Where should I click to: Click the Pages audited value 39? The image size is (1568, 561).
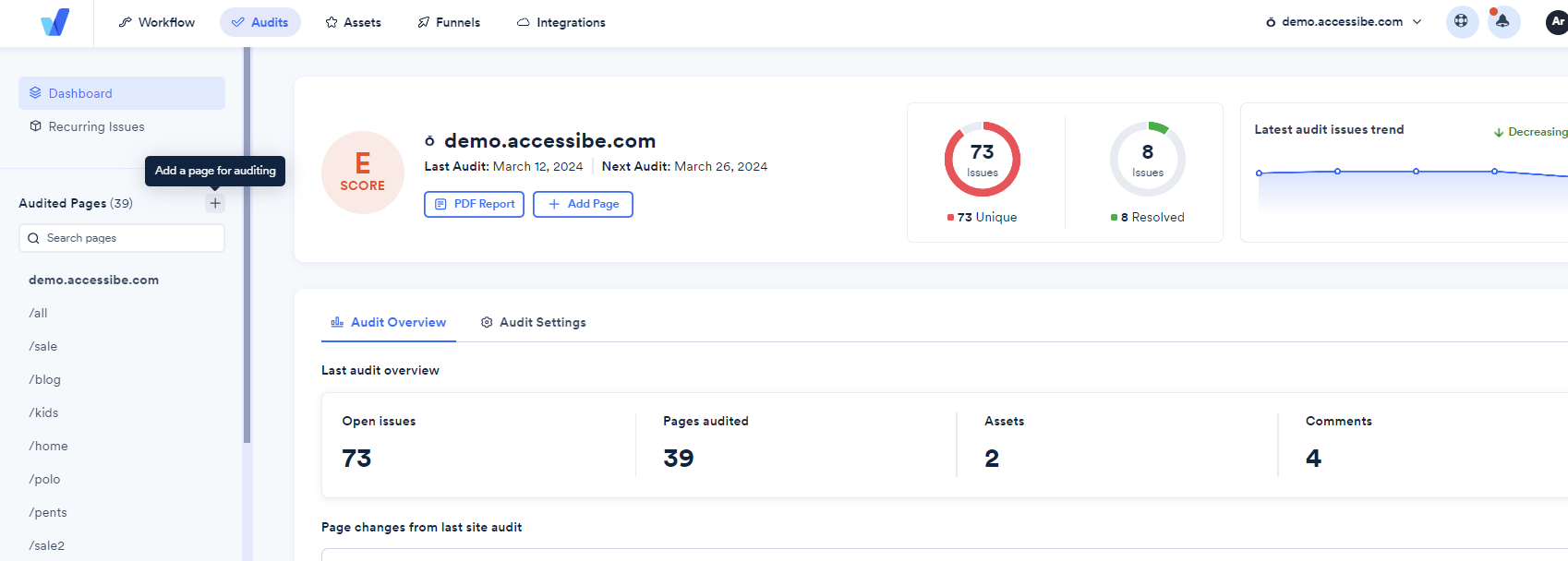point(679,458)
